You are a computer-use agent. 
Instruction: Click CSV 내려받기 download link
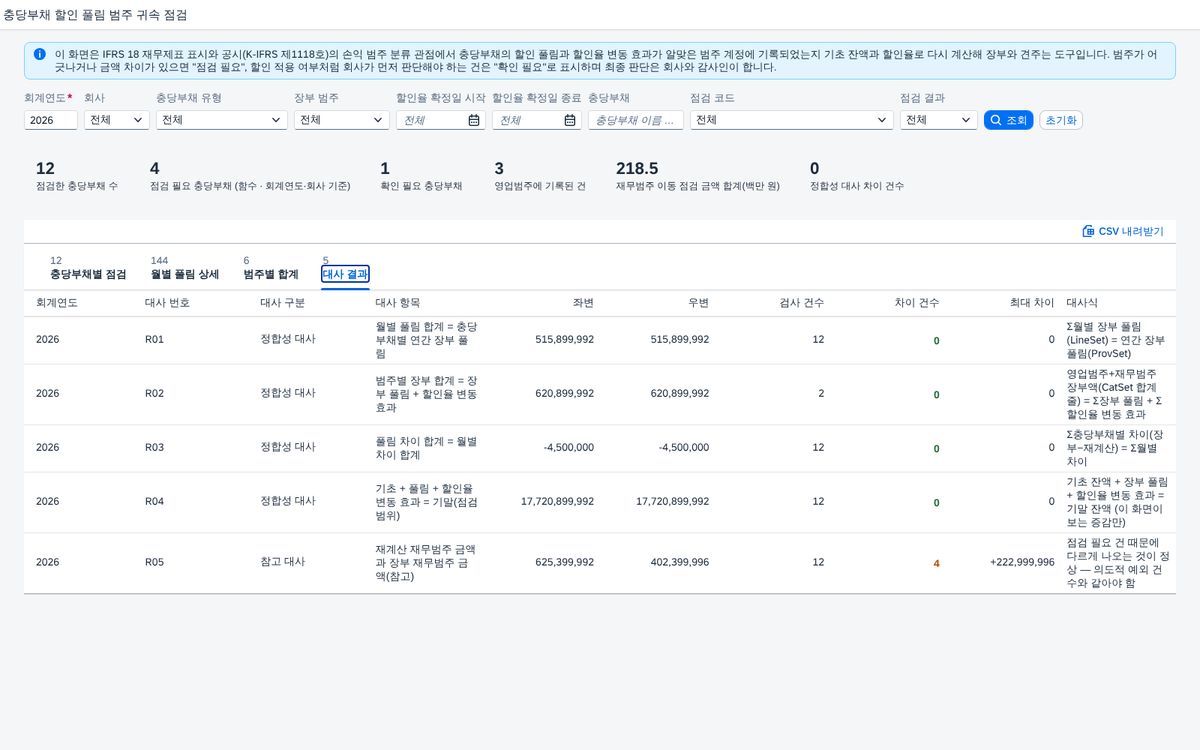[1123, 231]
